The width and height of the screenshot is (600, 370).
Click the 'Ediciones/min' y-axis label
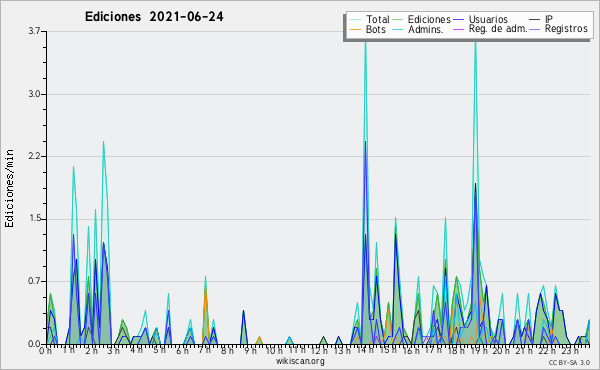(x=9, y=188)
